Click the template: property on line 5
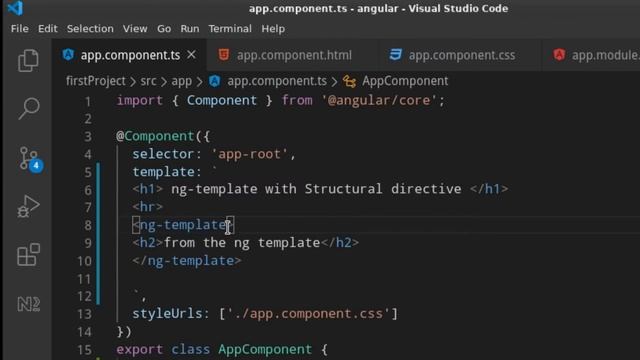 [167, 172]
